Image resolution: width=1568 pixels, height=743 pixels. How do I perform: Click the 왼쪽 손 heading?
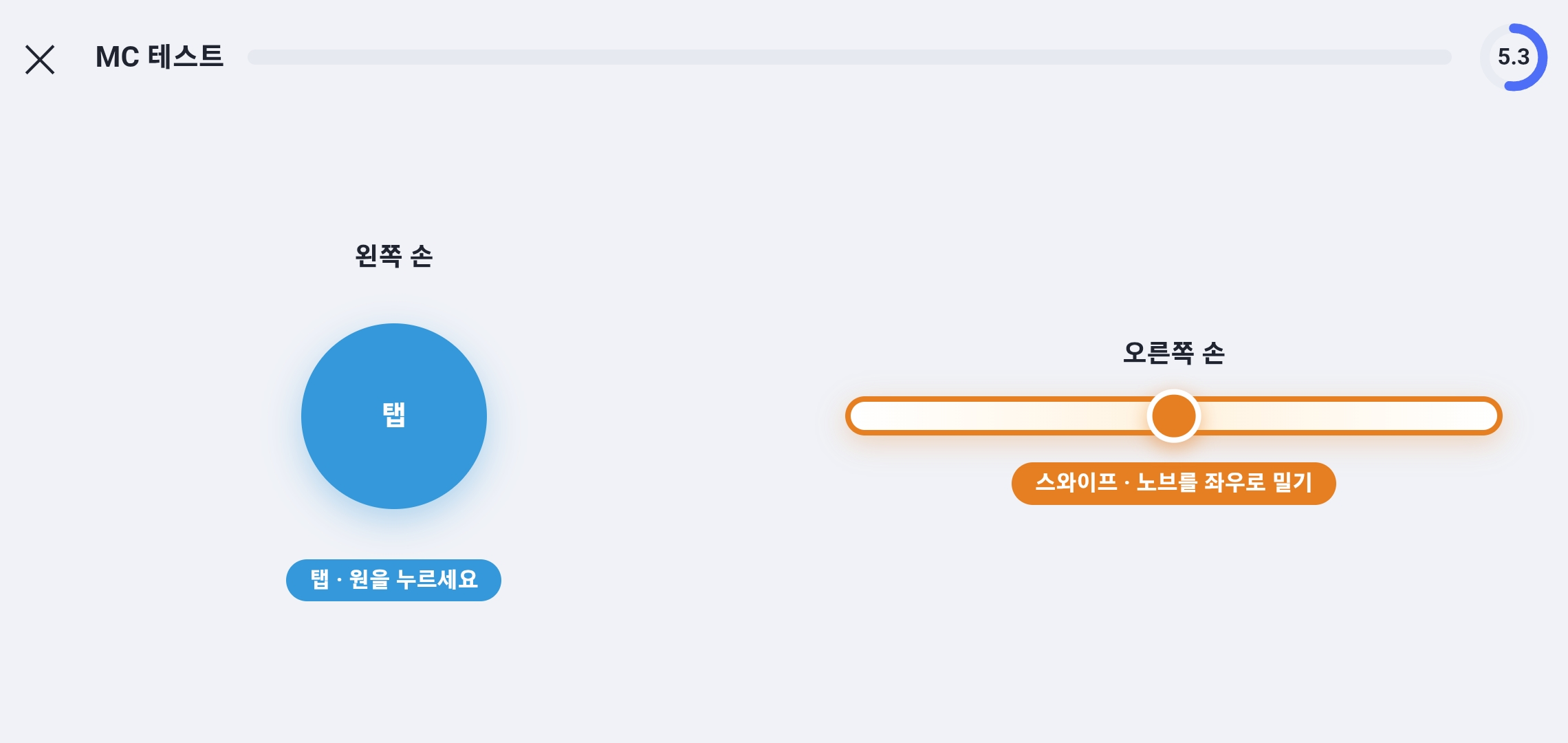tap(393, 256)
